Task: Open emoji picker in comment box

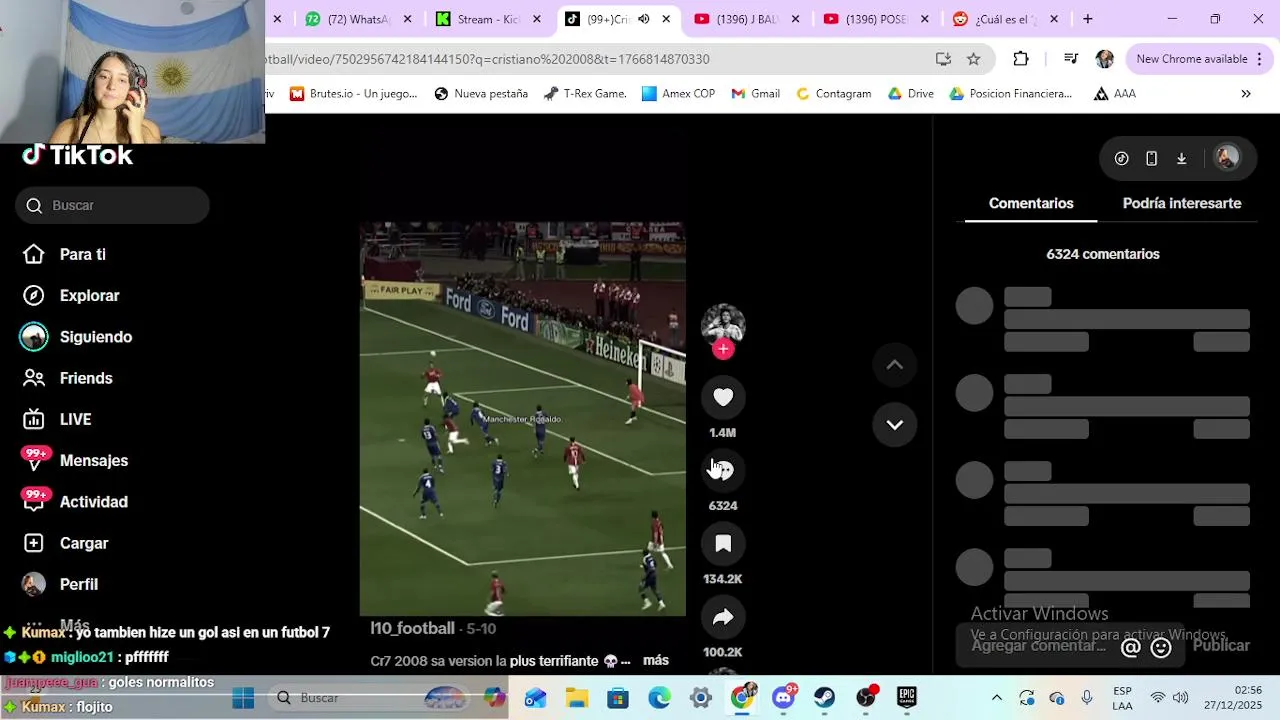Action: pos(1161,647)
